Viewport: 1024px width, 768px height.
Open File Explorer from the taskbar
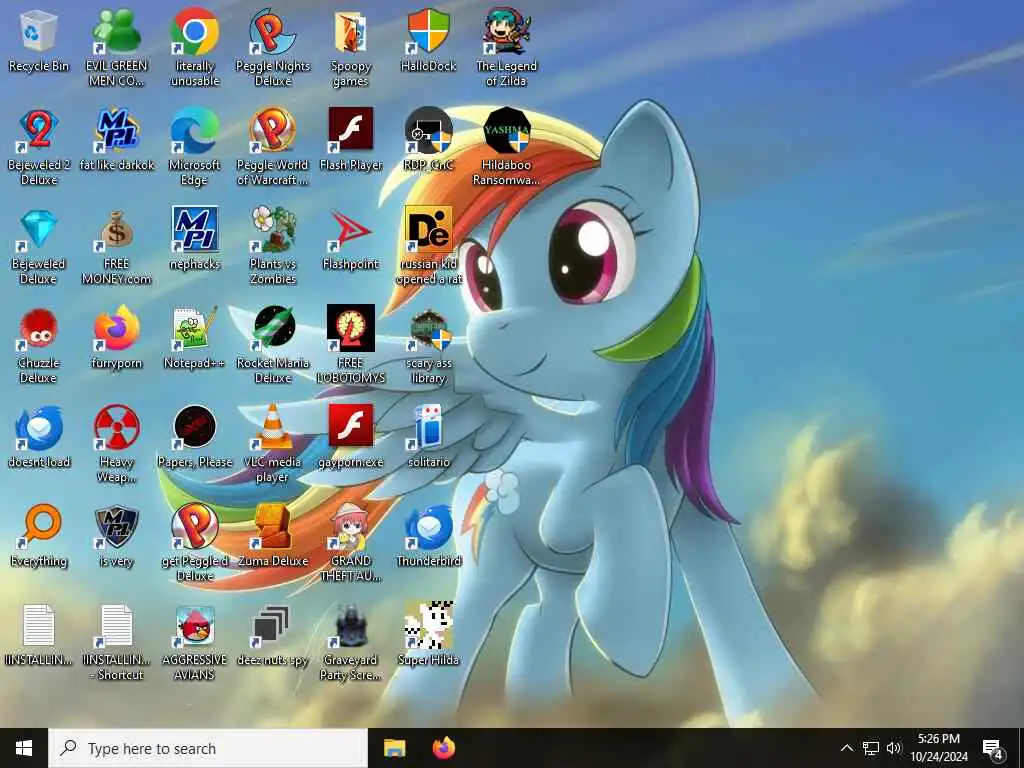click(394, 748)
